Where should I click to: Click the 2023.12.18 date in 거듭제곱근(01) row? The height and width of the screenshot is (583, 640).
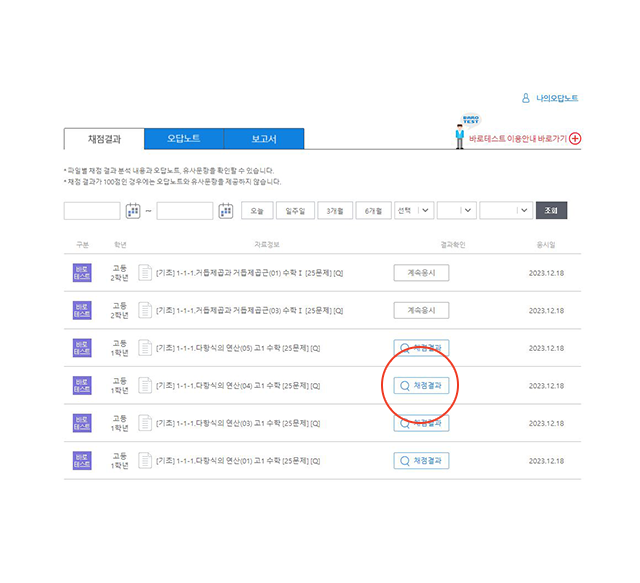pos(547,273)
